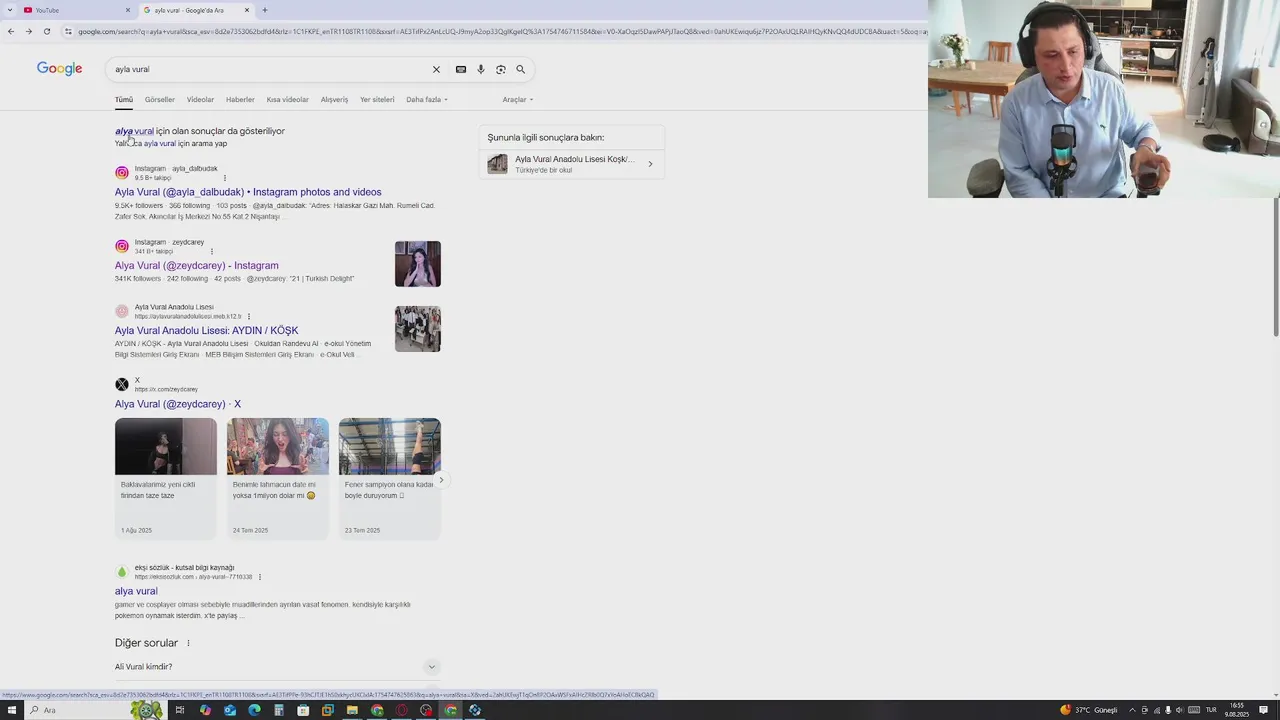Expand the Daha fazla dropdown
Image resolution: width=1280 pixels, height=720 pixels.
point(427,99)
